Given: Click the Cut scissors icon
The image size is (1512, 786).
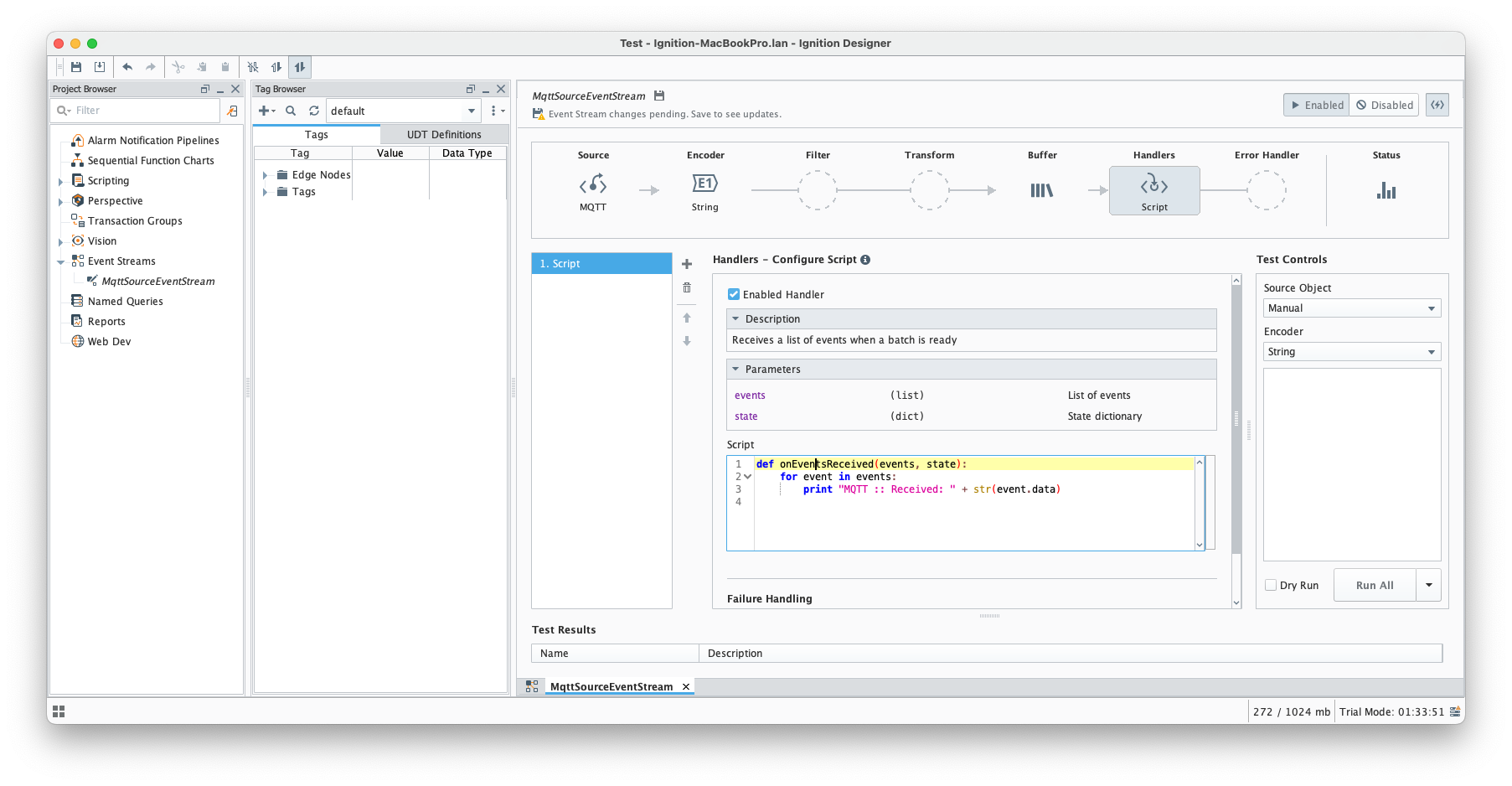Looking at the screenshot, I should click(x=178, y=67).
